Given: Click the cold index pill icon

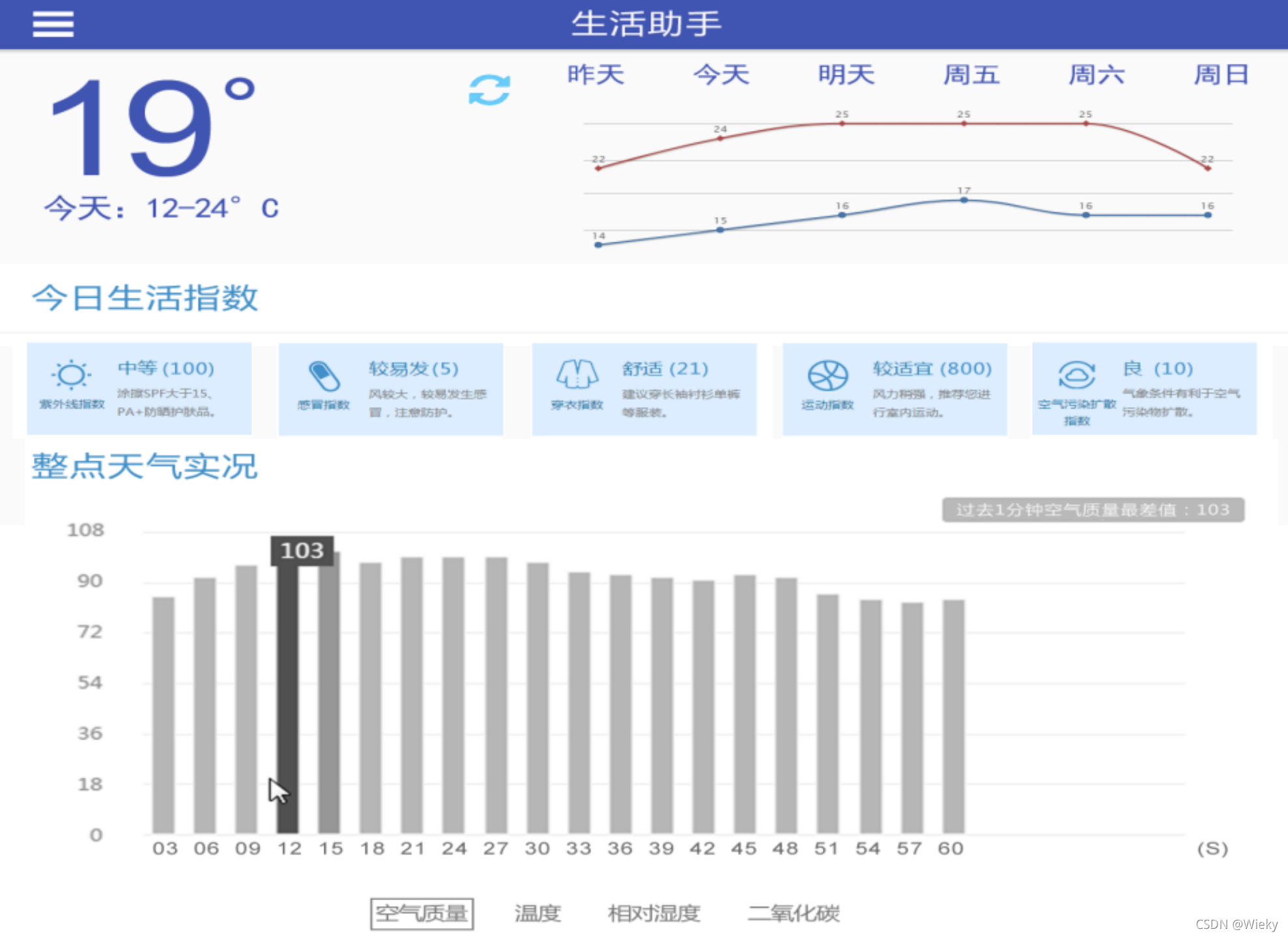Looking at the screenshot, I should coord(324,376).
